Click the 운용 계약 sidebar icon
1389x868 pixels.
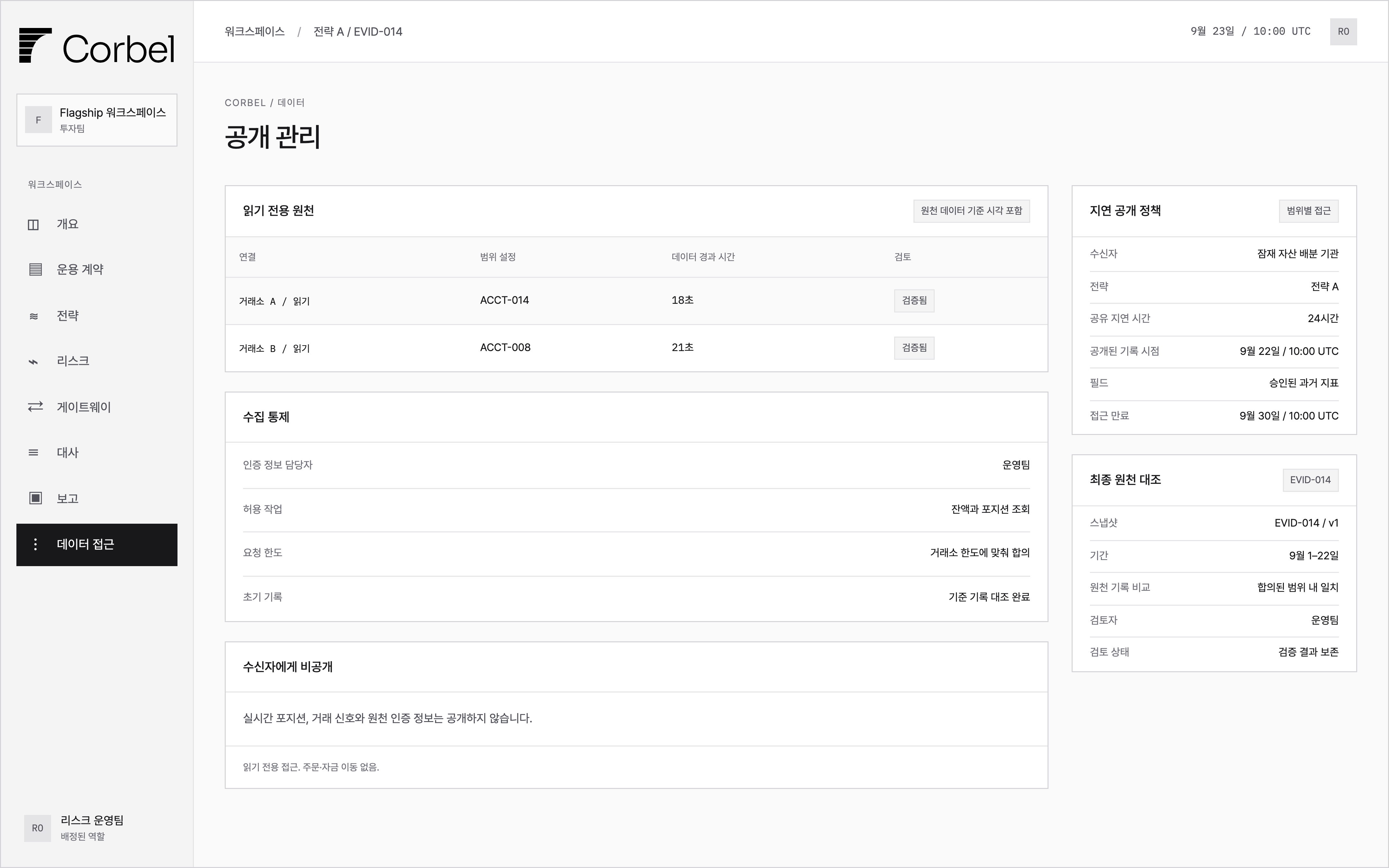click(35, 269)
